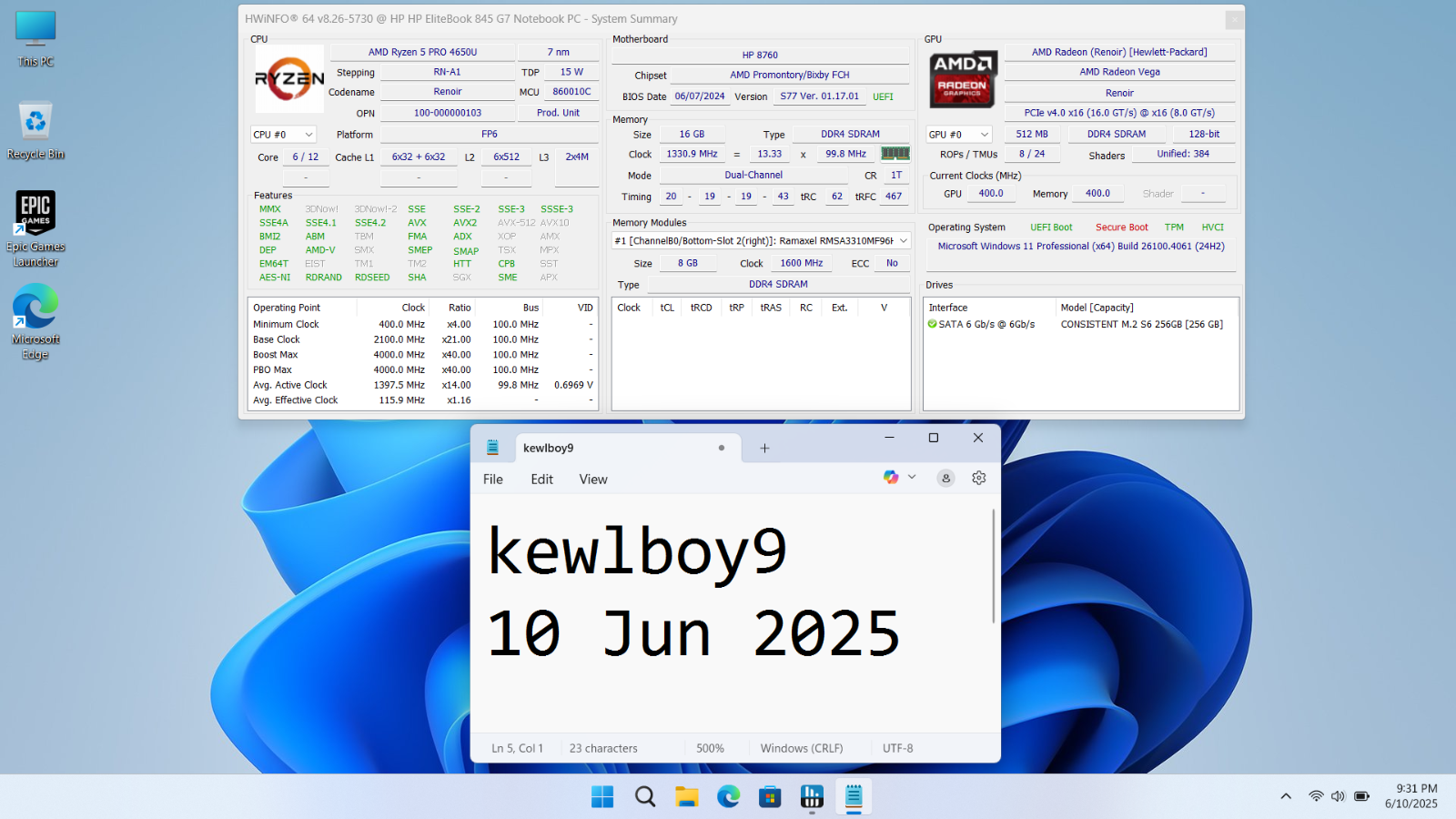Screen dimensions: 1456x819
Task: Click the HP 8760 motherboard field
Action: click(760, 55)
